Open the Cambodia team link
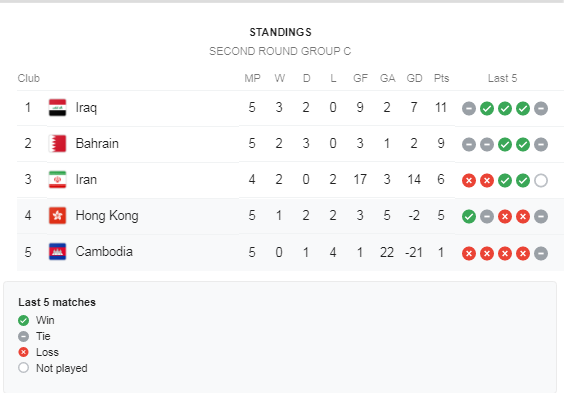The width and height of the screenshot is (564, 393). pos(104,252)
